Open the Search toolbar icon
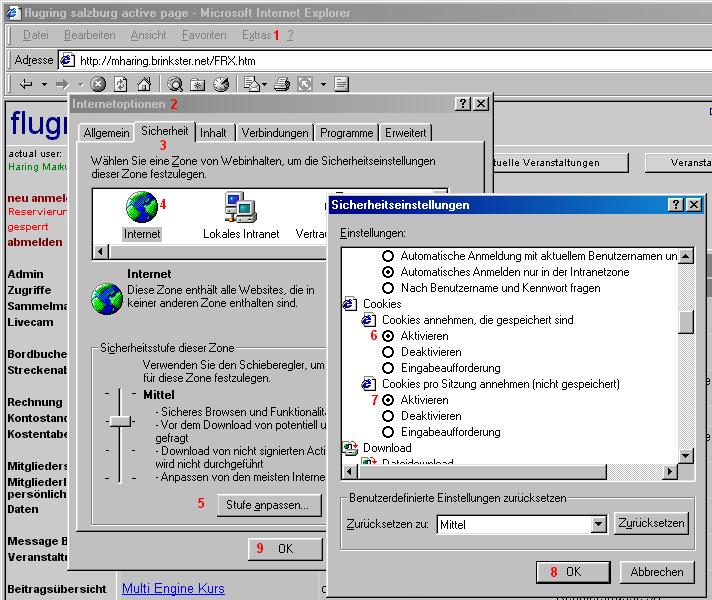The image size is (712, 600). [175, 85]
